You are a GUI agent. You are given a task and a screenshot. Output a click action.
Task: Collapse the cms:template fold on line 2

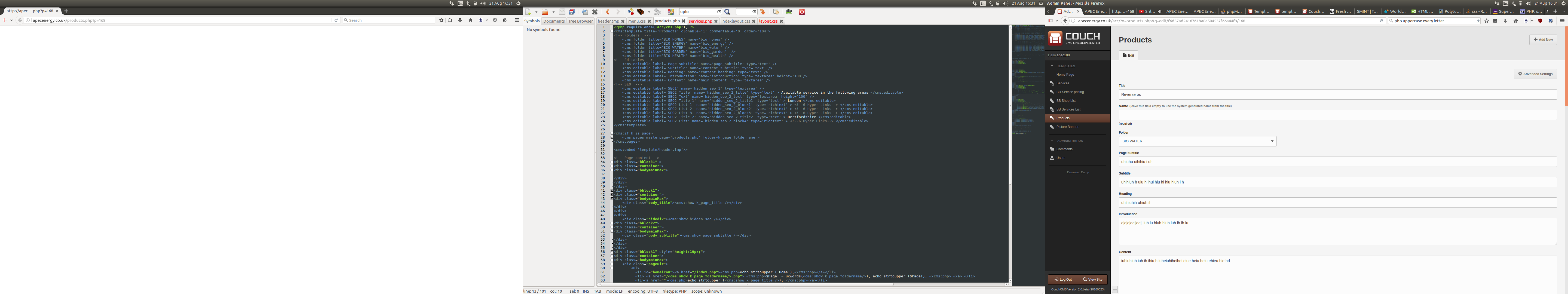tap(612, 31)
